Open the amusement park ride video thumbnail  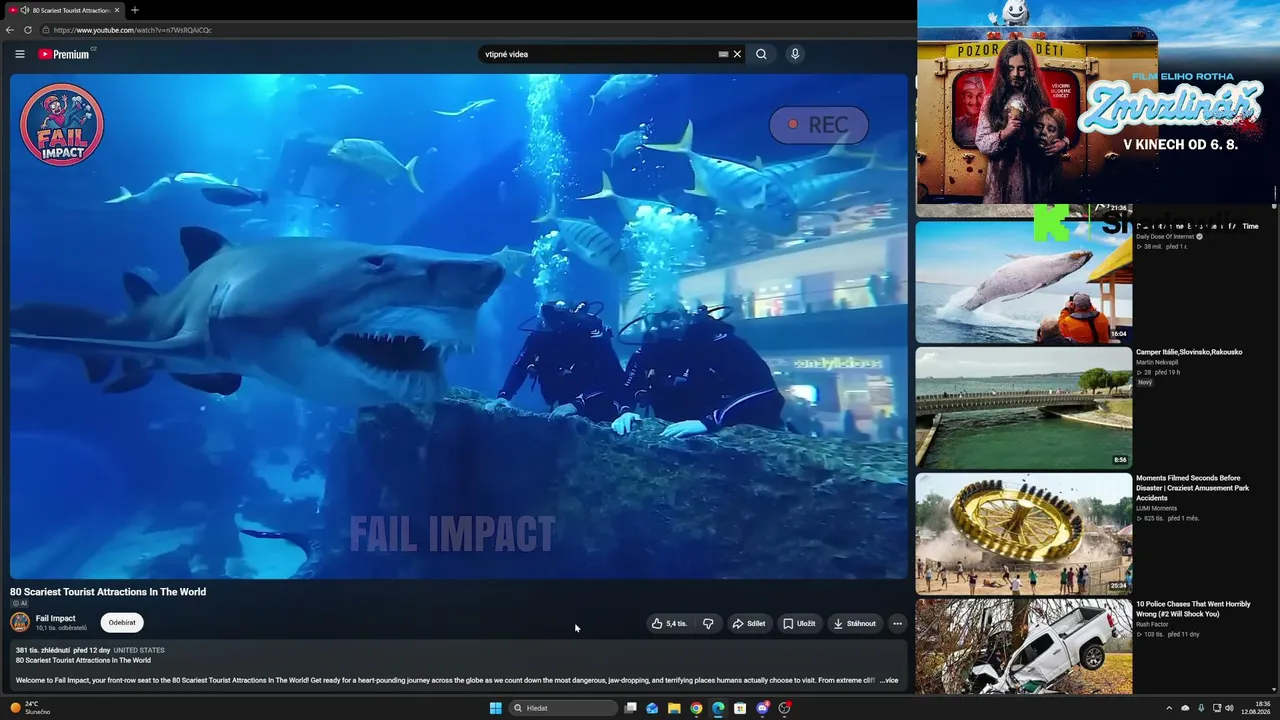pos(1024,534)
